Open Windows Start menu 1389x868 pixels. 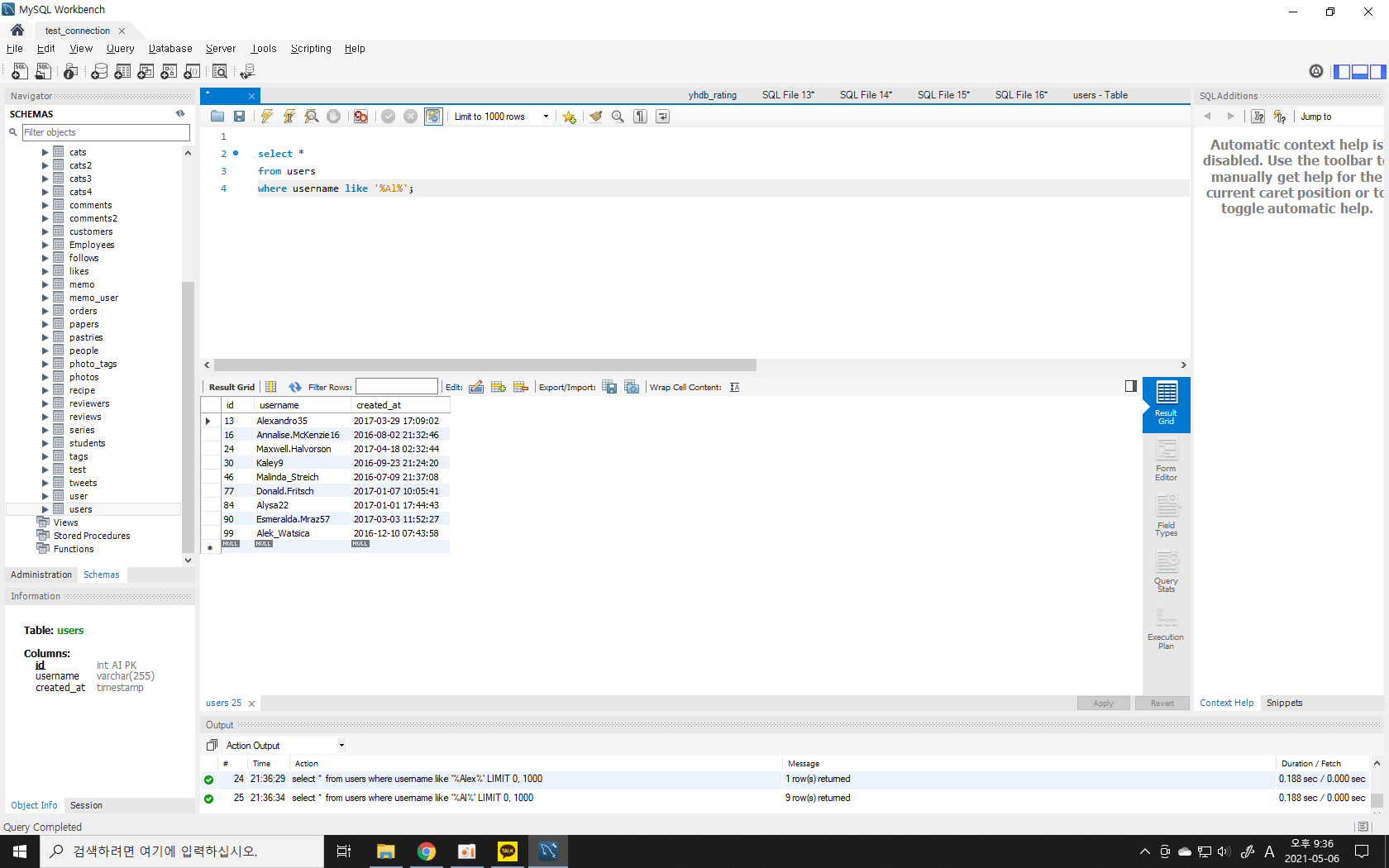(20, 851)
